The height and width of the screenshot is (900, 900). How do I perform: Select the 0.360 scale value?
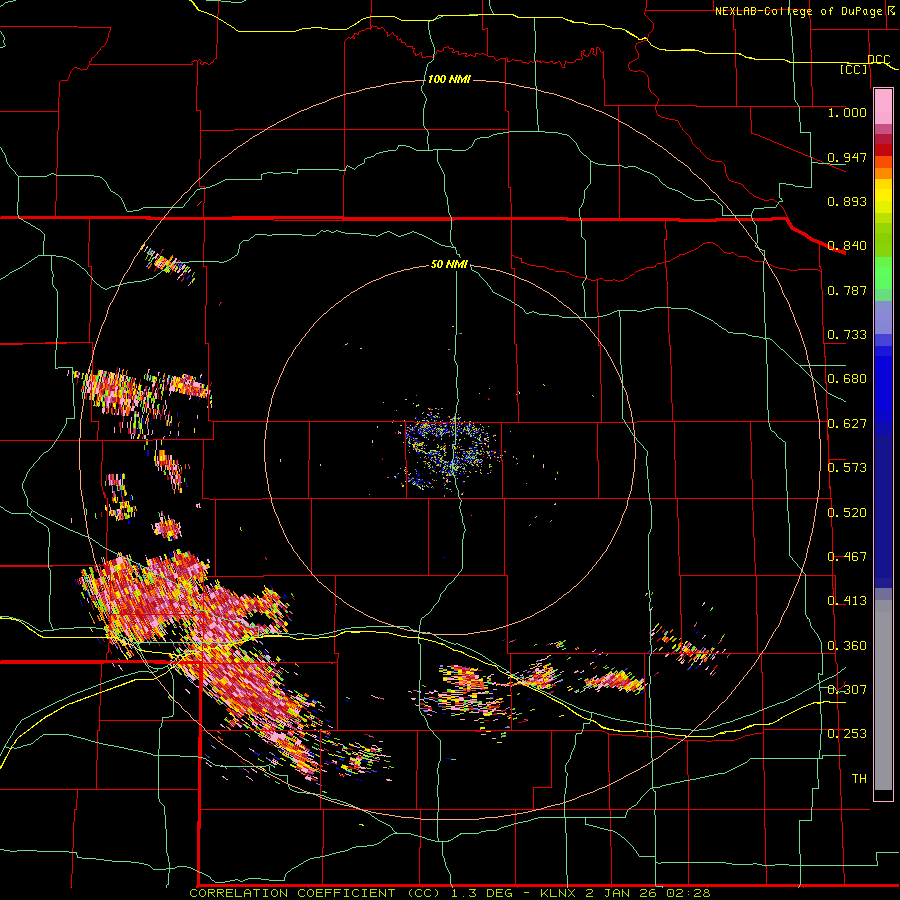[847, 646]
